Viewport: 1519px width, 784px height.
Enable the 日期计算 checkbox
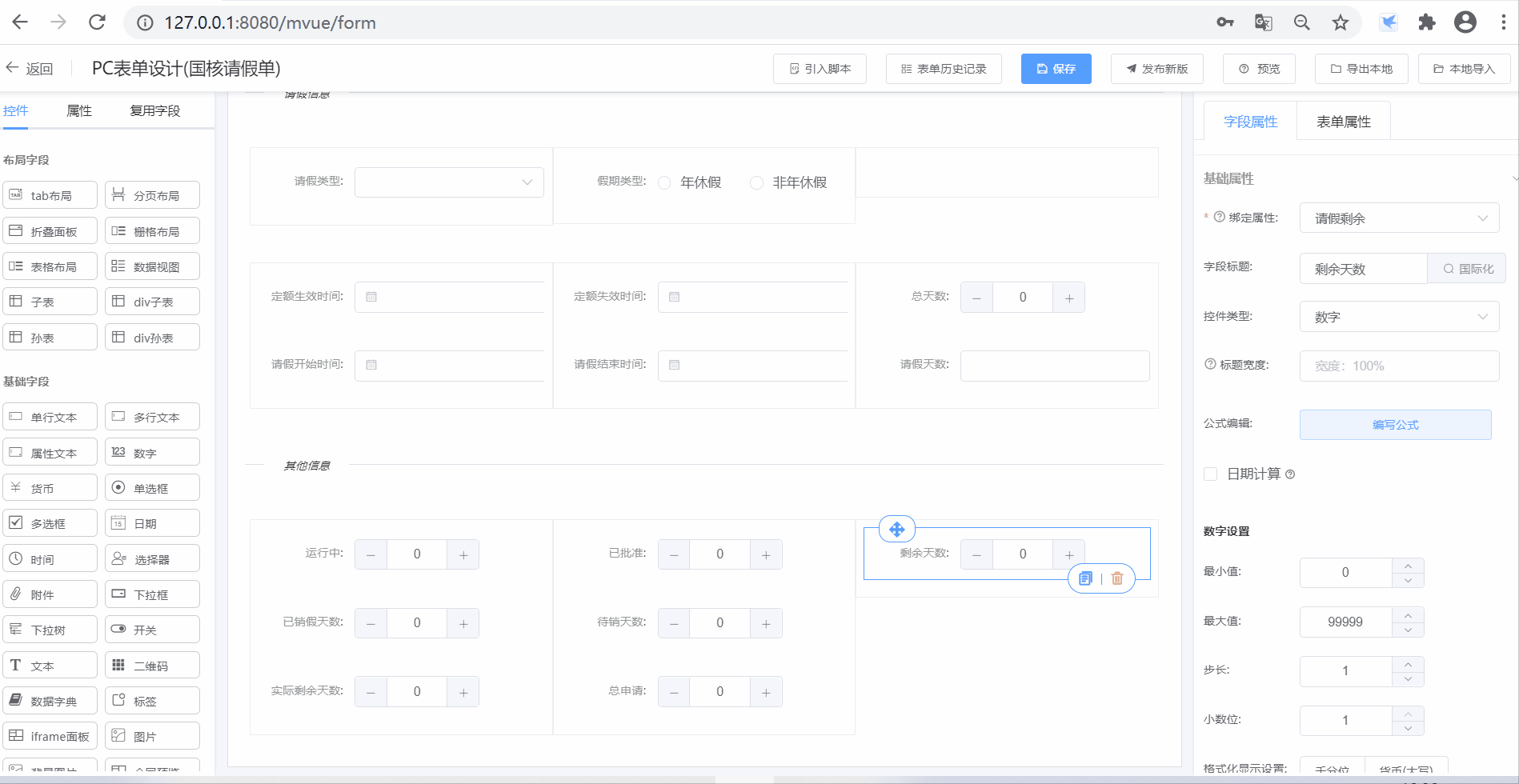[1211, 474]
